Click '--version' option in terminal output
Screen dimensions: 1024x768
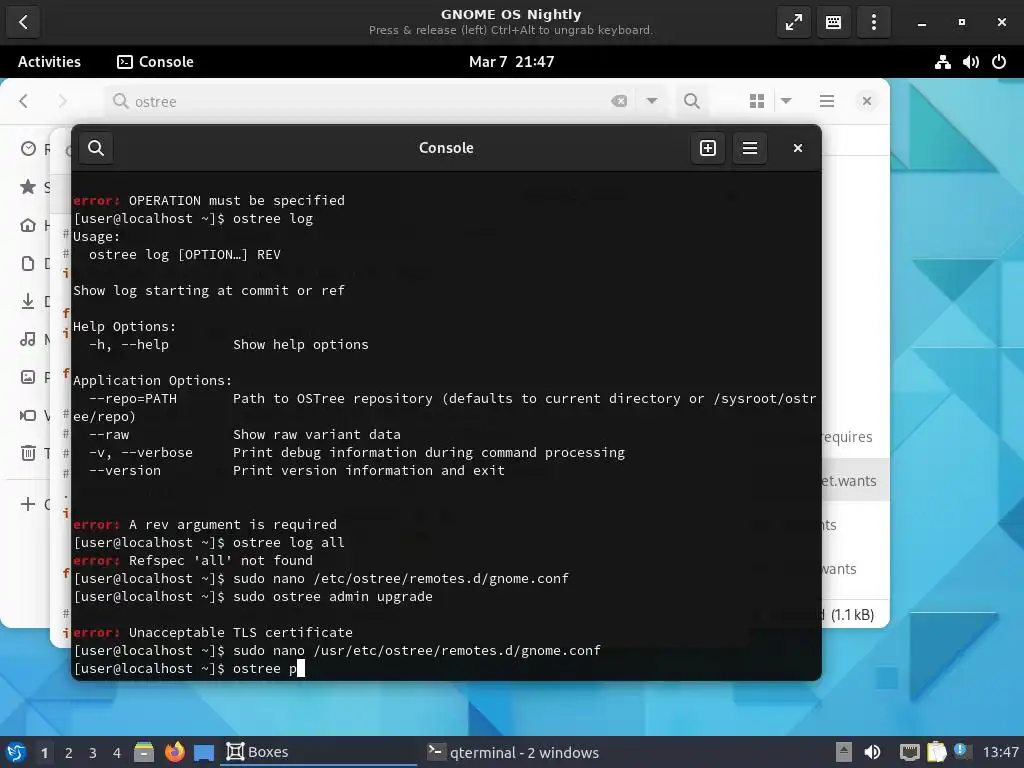tap(125, 471)
